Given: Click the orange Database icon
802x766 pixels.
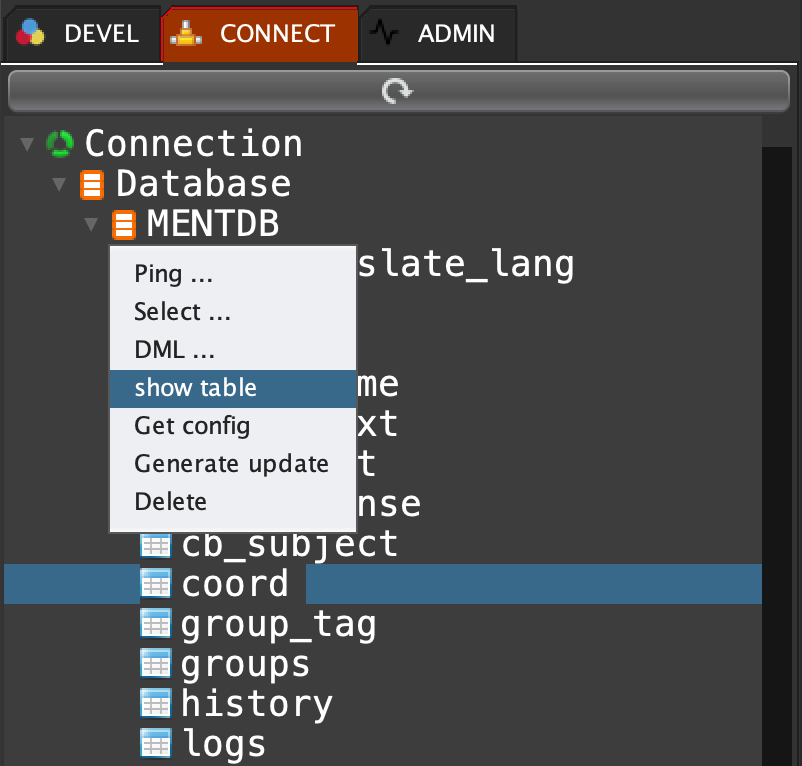Looking at the screenshot, I should click(92, 185).
